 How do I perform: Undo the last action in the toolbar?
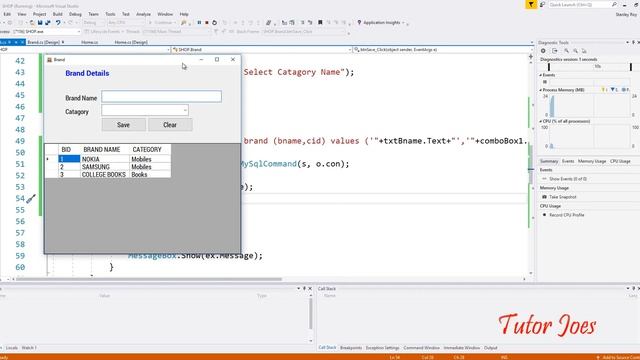point(58,22)
